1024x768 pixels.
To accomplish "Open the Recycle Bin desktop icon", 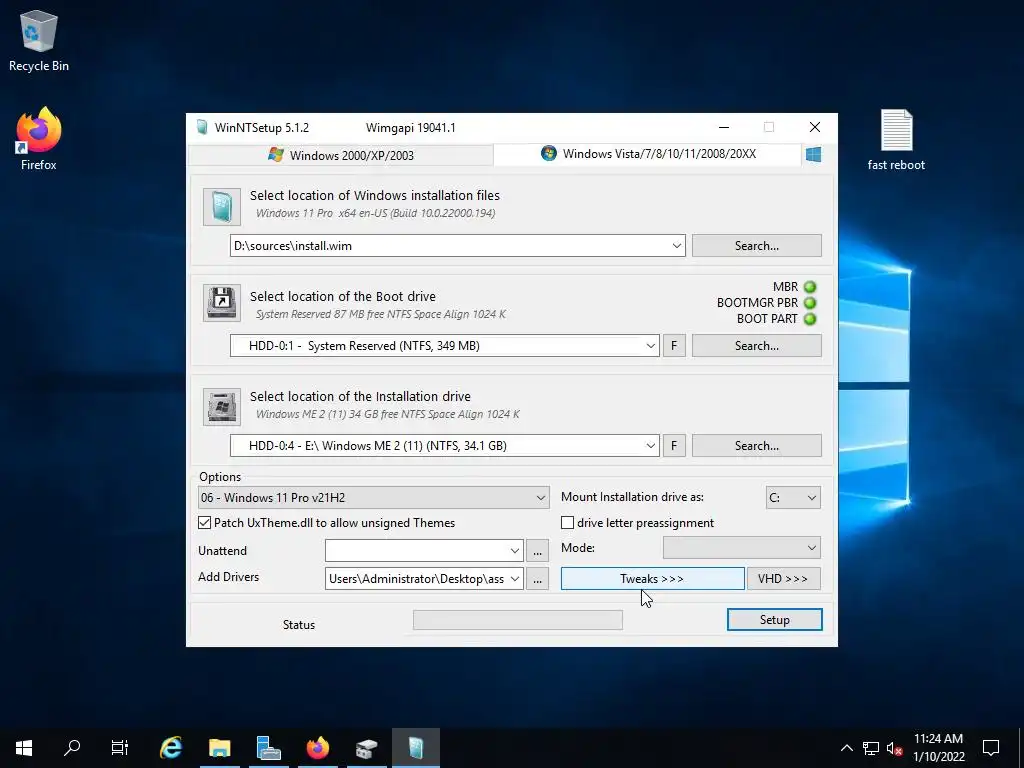I will (39, 40).
